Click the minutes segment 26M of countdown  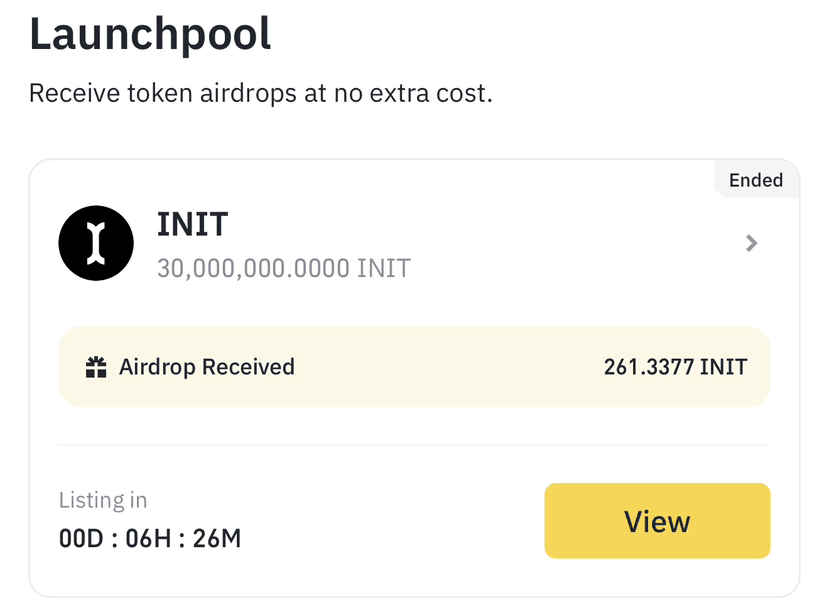coord(217,539)
